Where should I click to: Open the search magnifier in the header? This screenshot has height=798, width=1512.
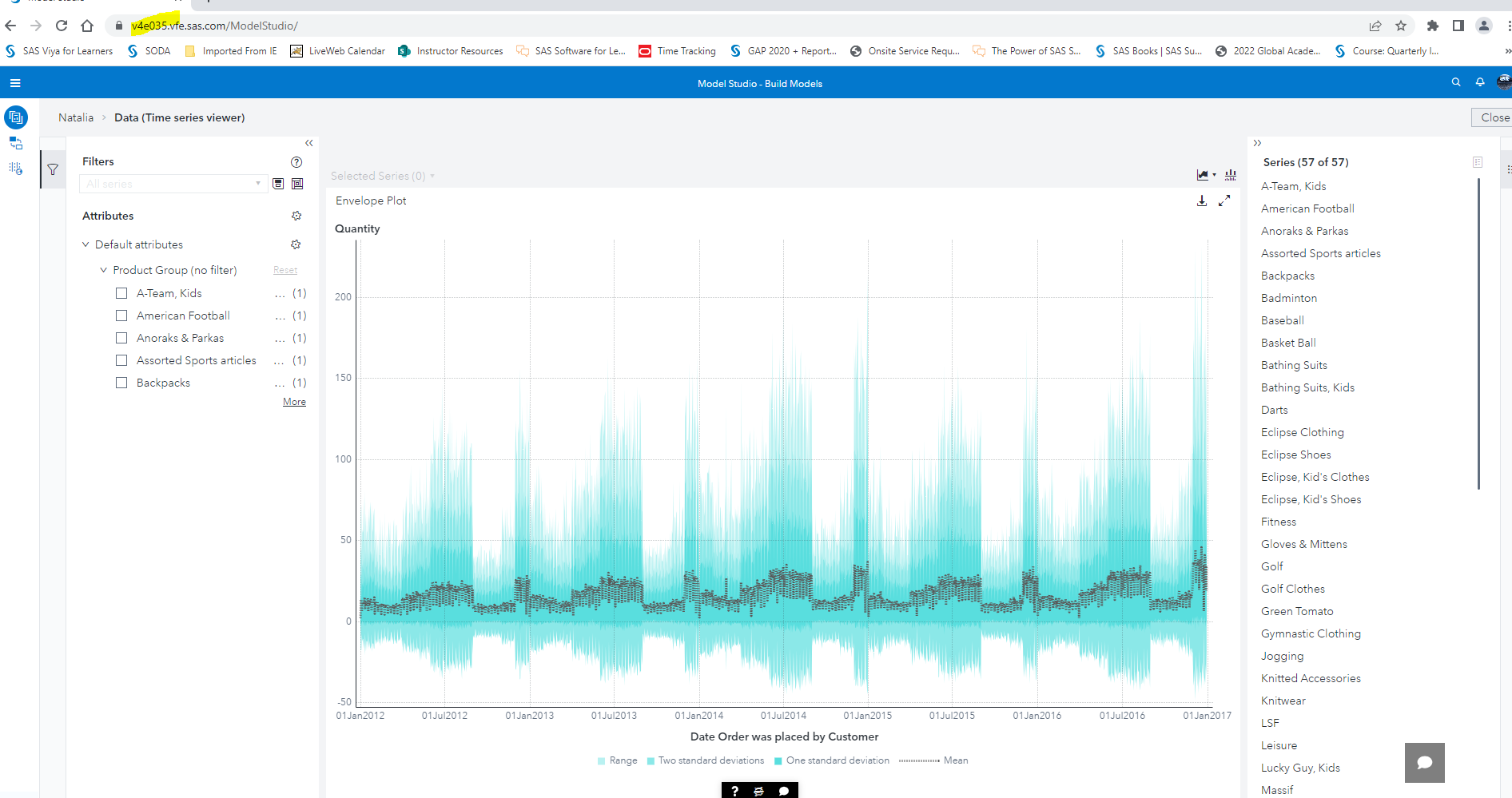tap(1456, 82)
